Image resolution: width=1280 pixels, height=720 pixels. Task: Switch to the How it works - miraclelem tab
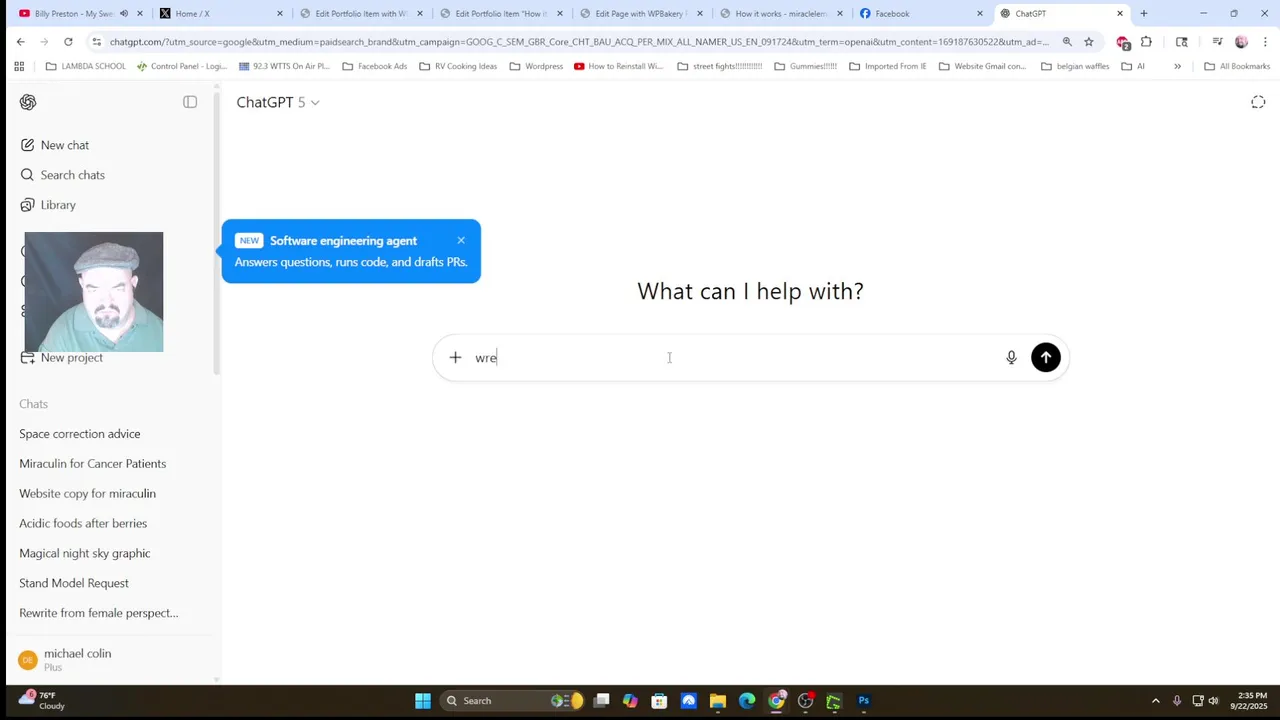click(x=780, y=14)
